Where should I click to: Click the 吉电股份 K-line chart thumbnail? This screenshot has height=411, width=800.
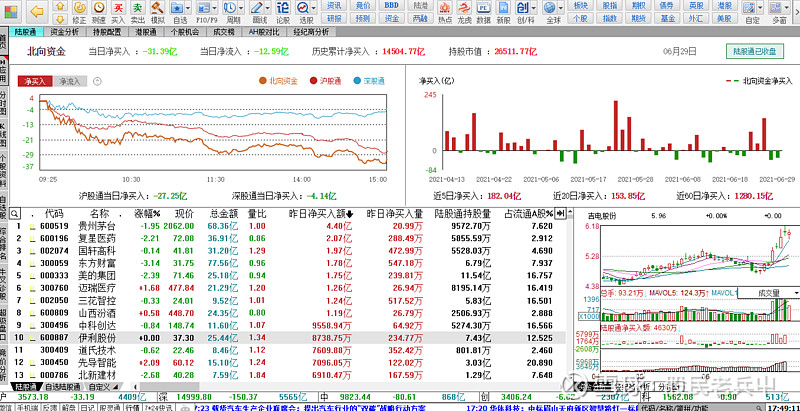pyautogui.click(x=700, y=255)
